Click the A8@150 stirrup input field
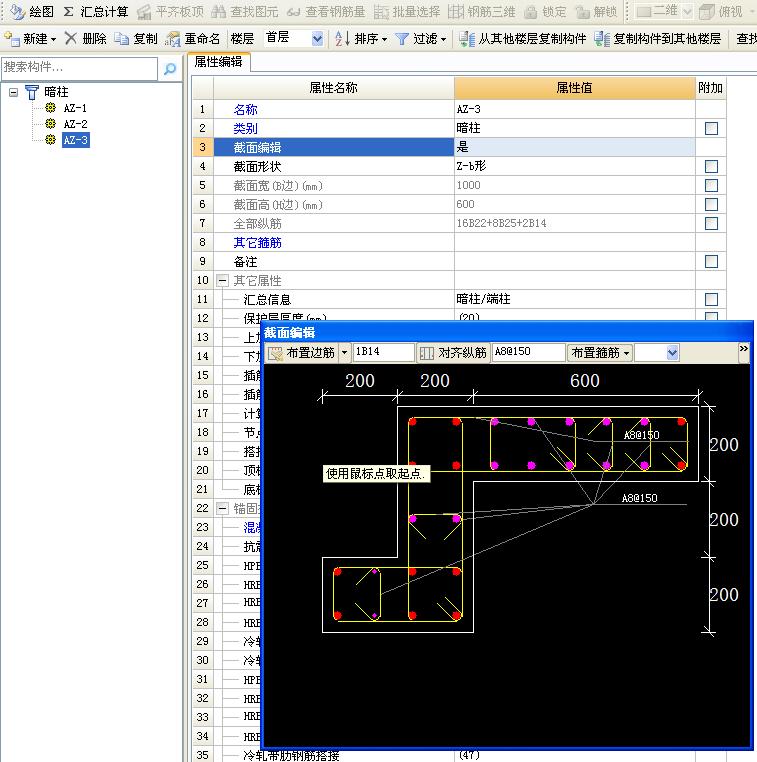The width and height of the screenshot is (757, 762). (x=529, y=352)
